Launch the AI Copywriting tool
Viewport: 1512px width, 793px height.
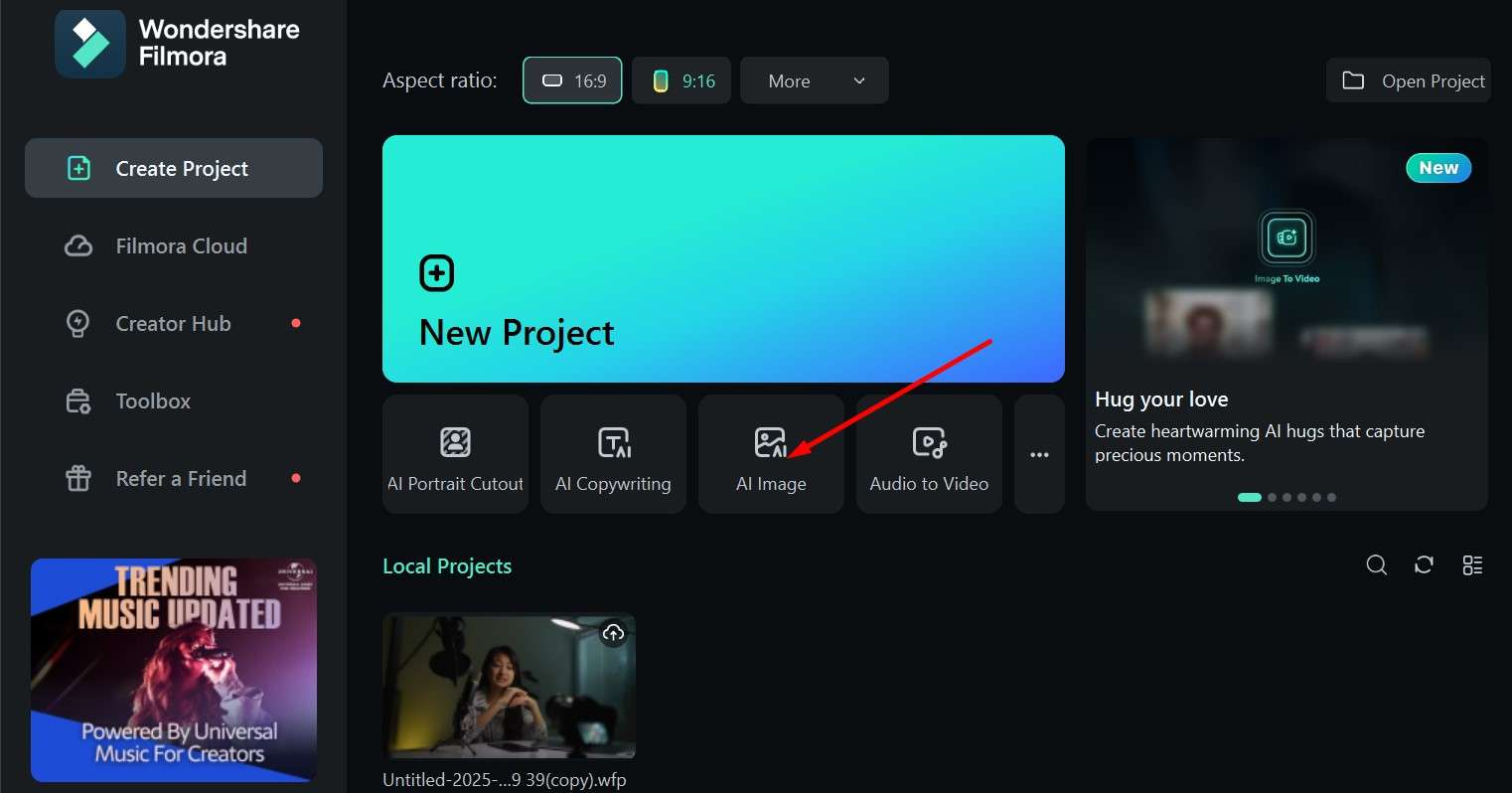pyautogui.click(x=613, y=454)
